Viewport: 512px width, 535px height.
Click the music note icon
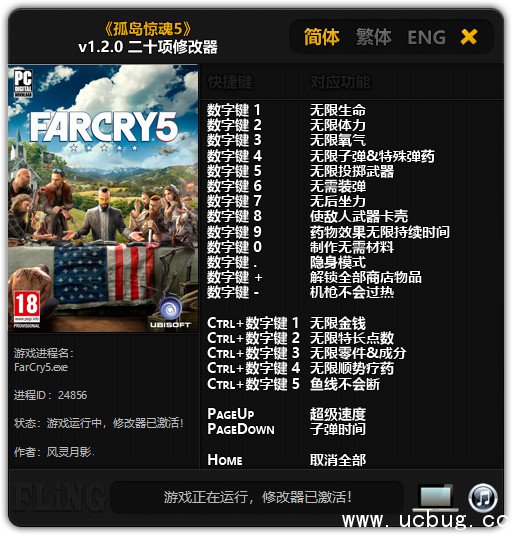(483, 498)
